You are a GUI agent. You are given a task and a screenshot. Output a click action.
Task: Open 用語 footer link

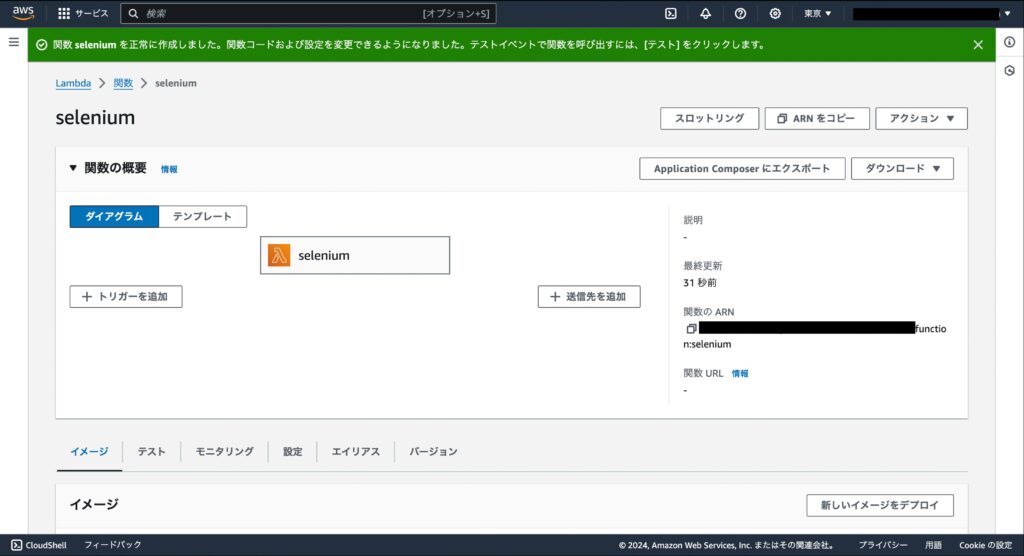click(933, 545)
